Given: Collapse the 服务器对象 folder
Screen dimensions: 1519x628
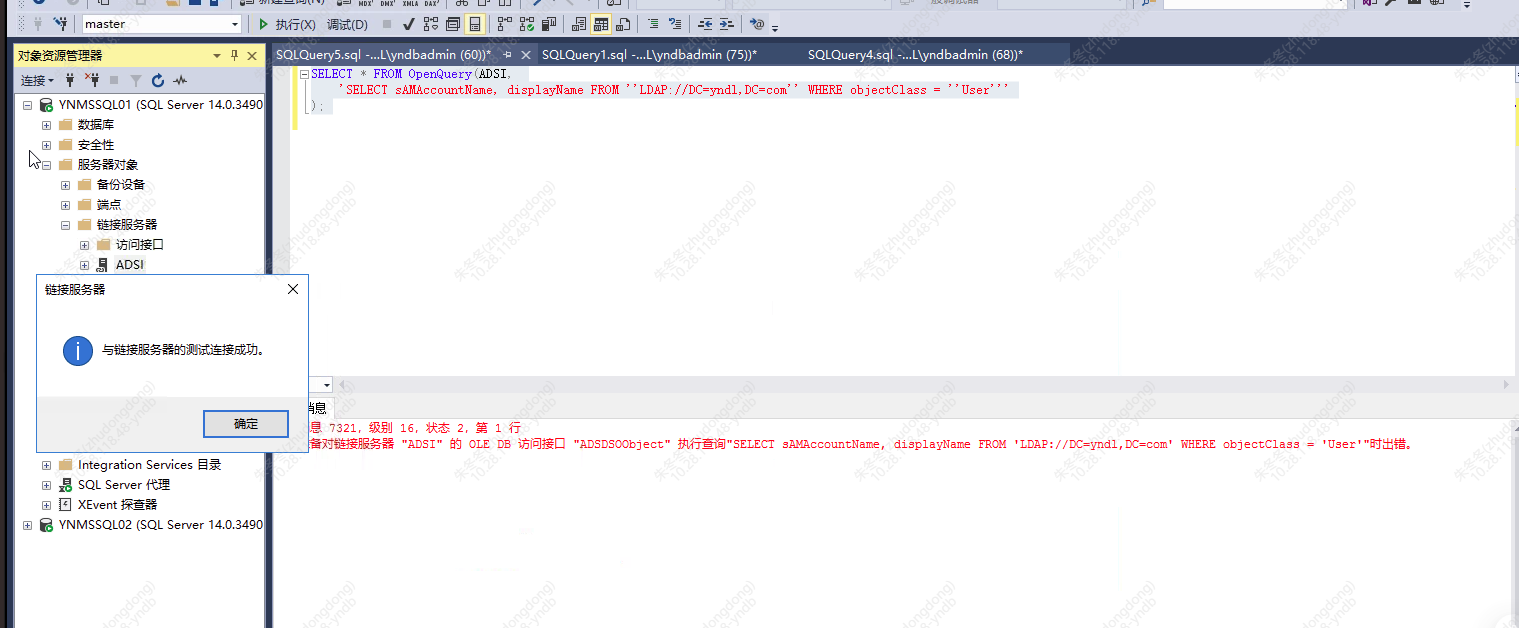Looking at the screenshot, I should [x=46, y=165].
